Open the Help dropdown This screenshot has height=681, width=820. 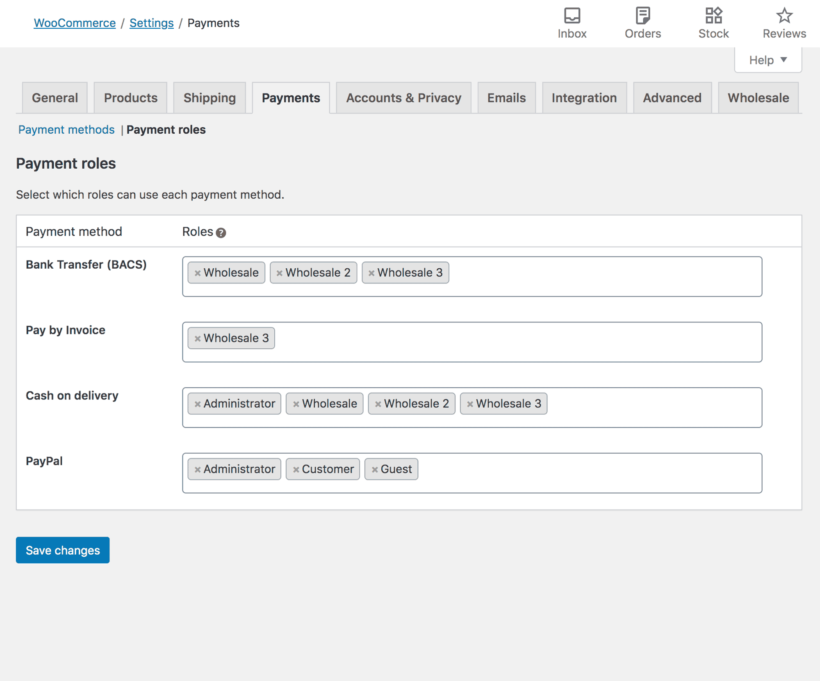click(x=767, y=60)
